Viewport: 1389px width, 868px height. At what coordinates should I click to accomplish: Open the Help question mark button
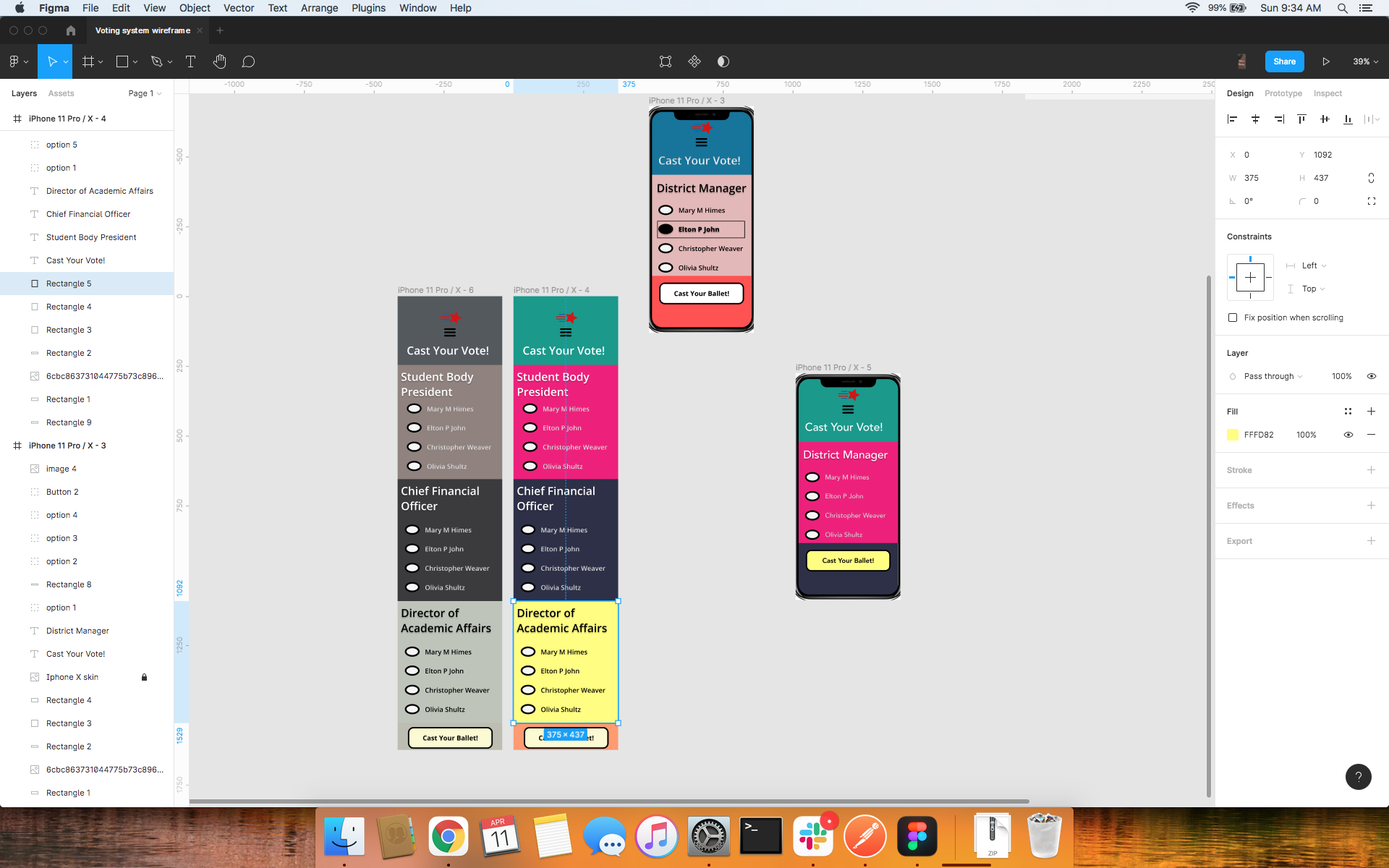[x=1358, y=777]
